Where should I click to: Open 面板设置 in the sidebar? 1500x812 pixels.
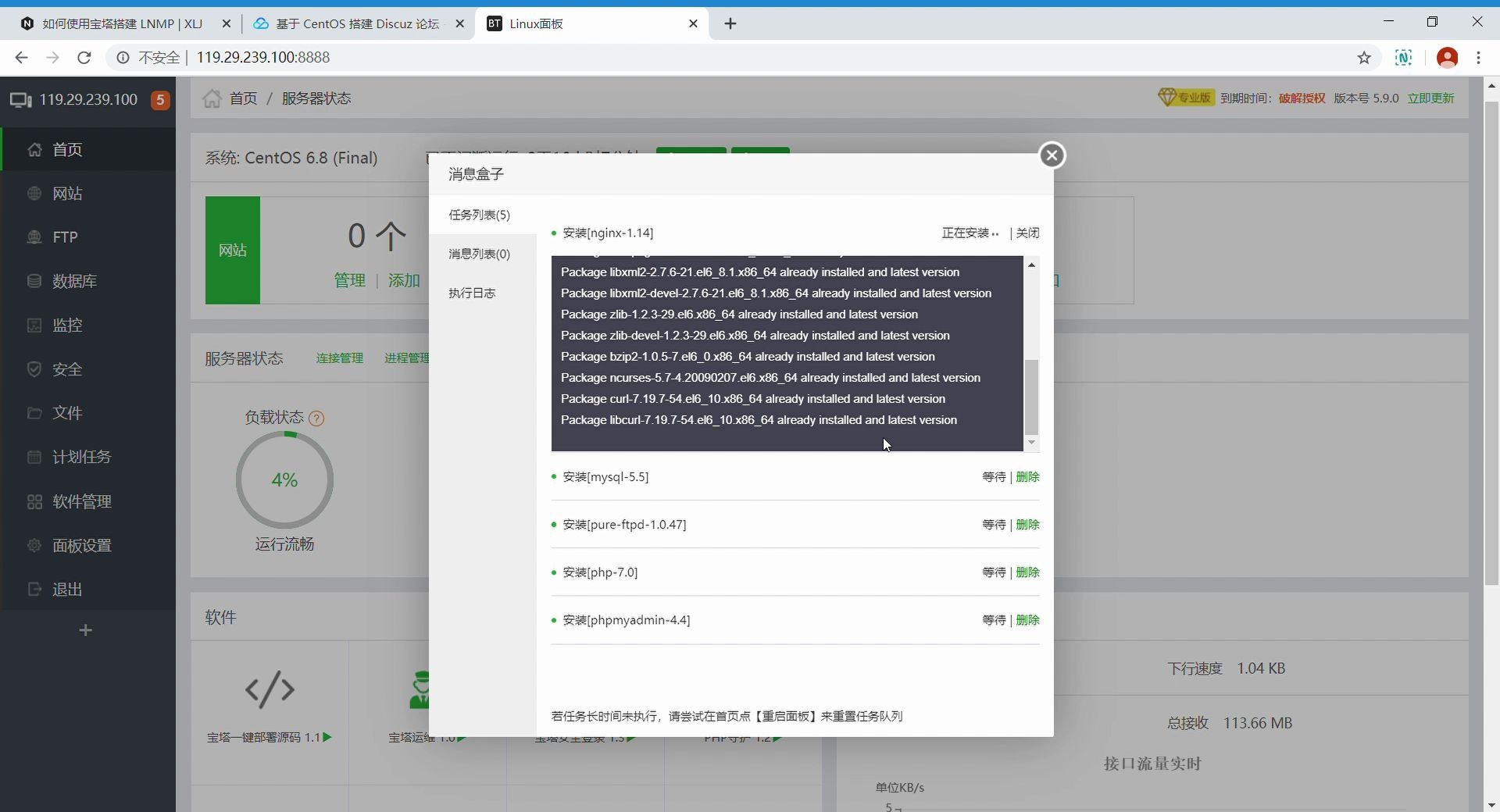point(87,545)
